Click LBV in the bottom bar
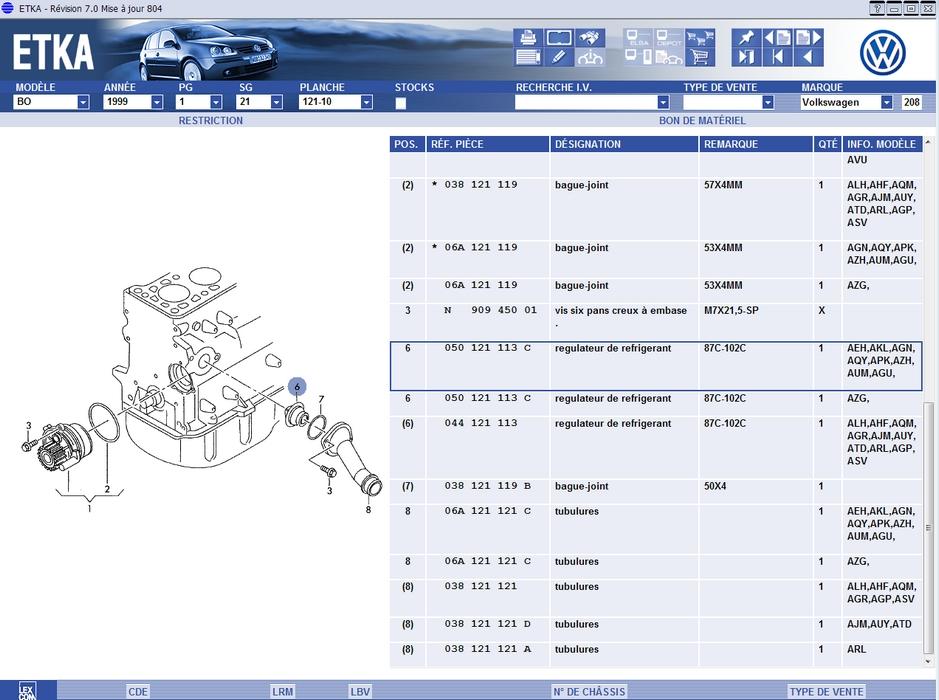Screen dimensions: 939x700 360,692
